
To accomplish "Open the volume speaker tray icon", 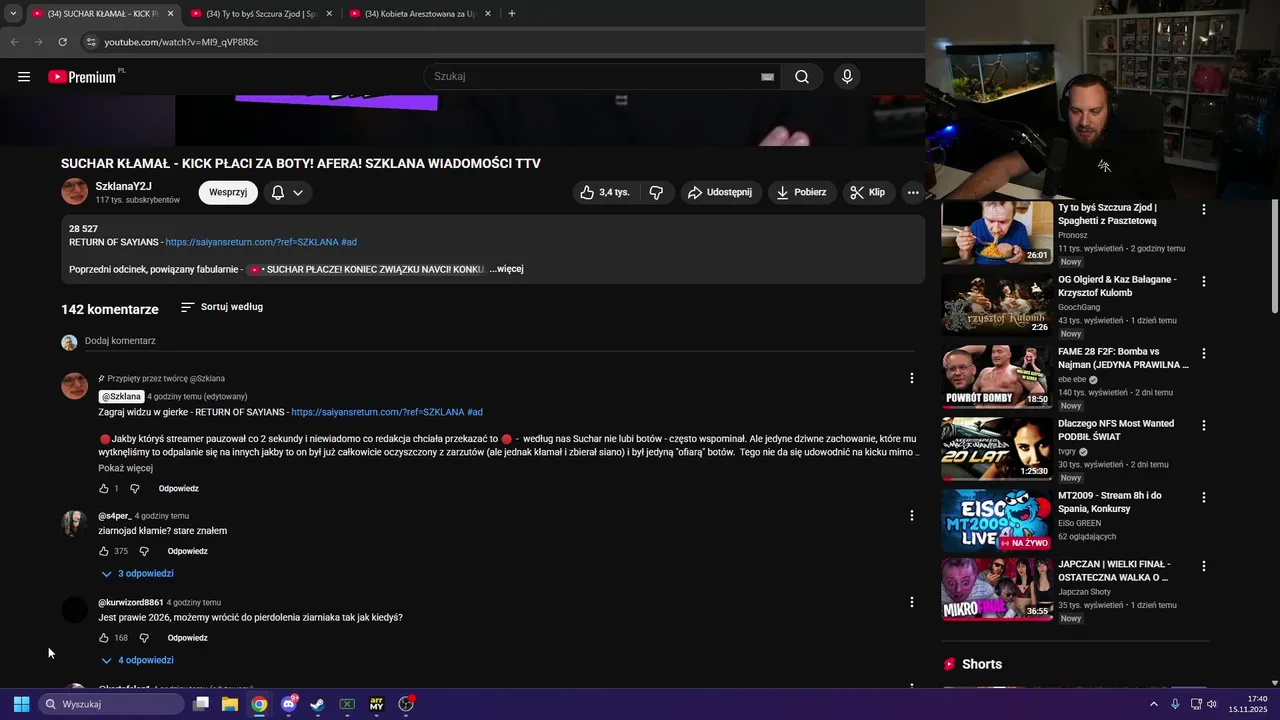I will click(1212, 704).
